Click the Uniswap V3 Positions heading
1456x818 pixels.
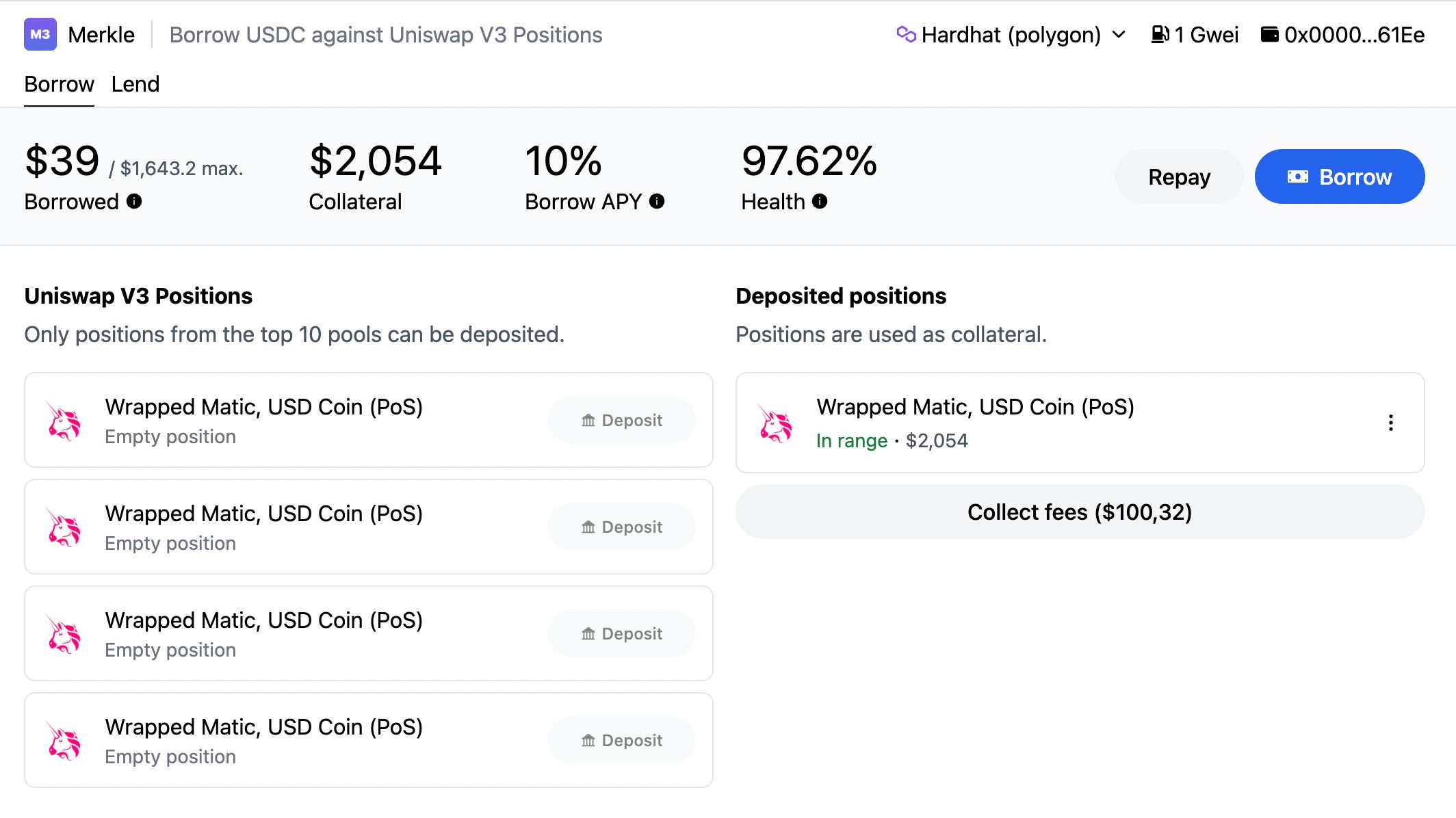[138, 295]
